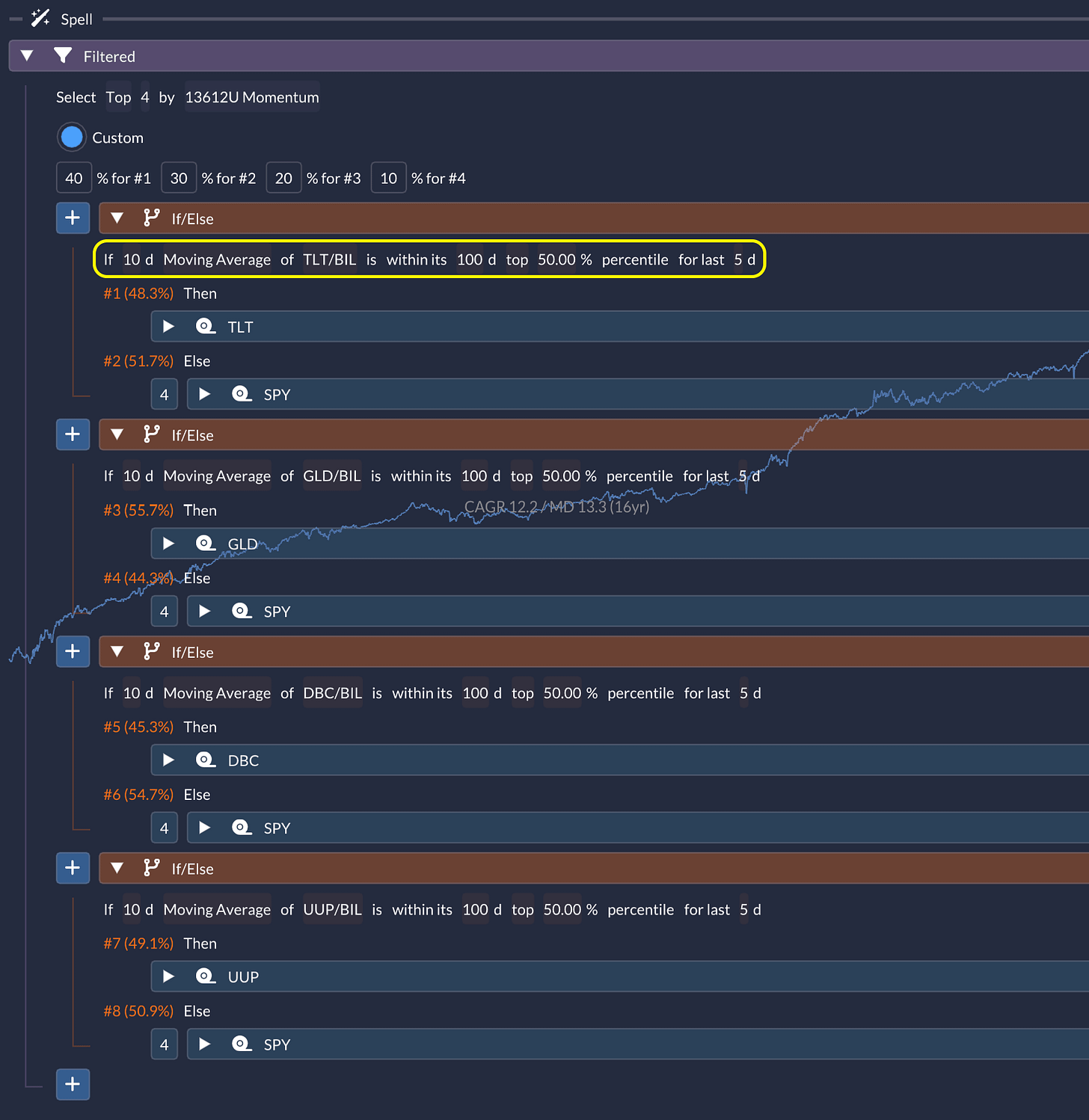Click SPY asset icon under #8 Else
1089x1120 pixels.
[241, 1044]
